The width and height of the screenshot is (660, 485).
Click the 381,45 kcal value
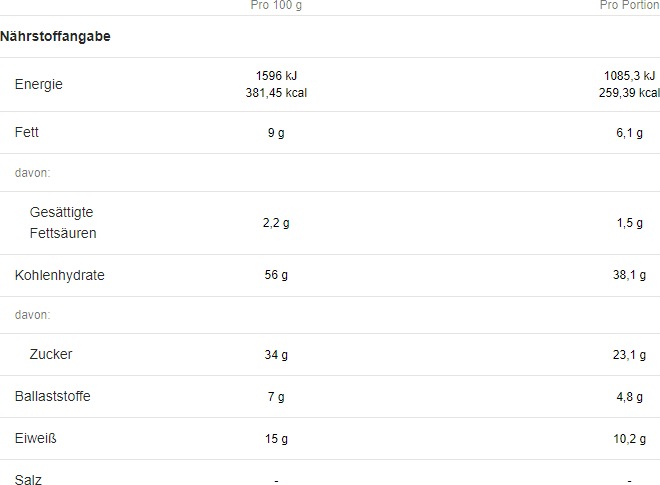pos(276,93)
